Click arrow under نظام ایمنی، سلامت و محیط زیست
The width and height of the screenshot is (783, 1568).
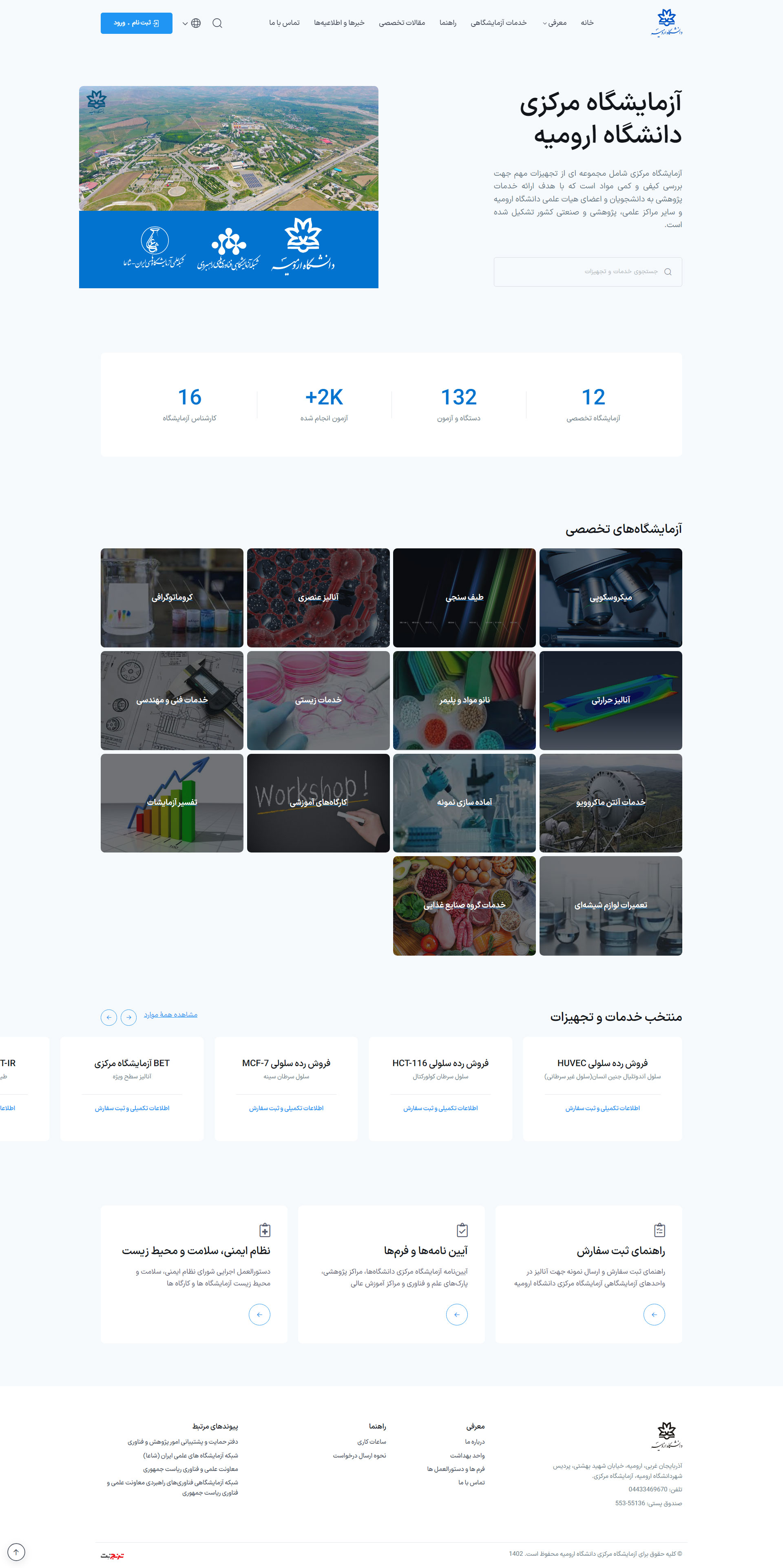pos(259,1314)
